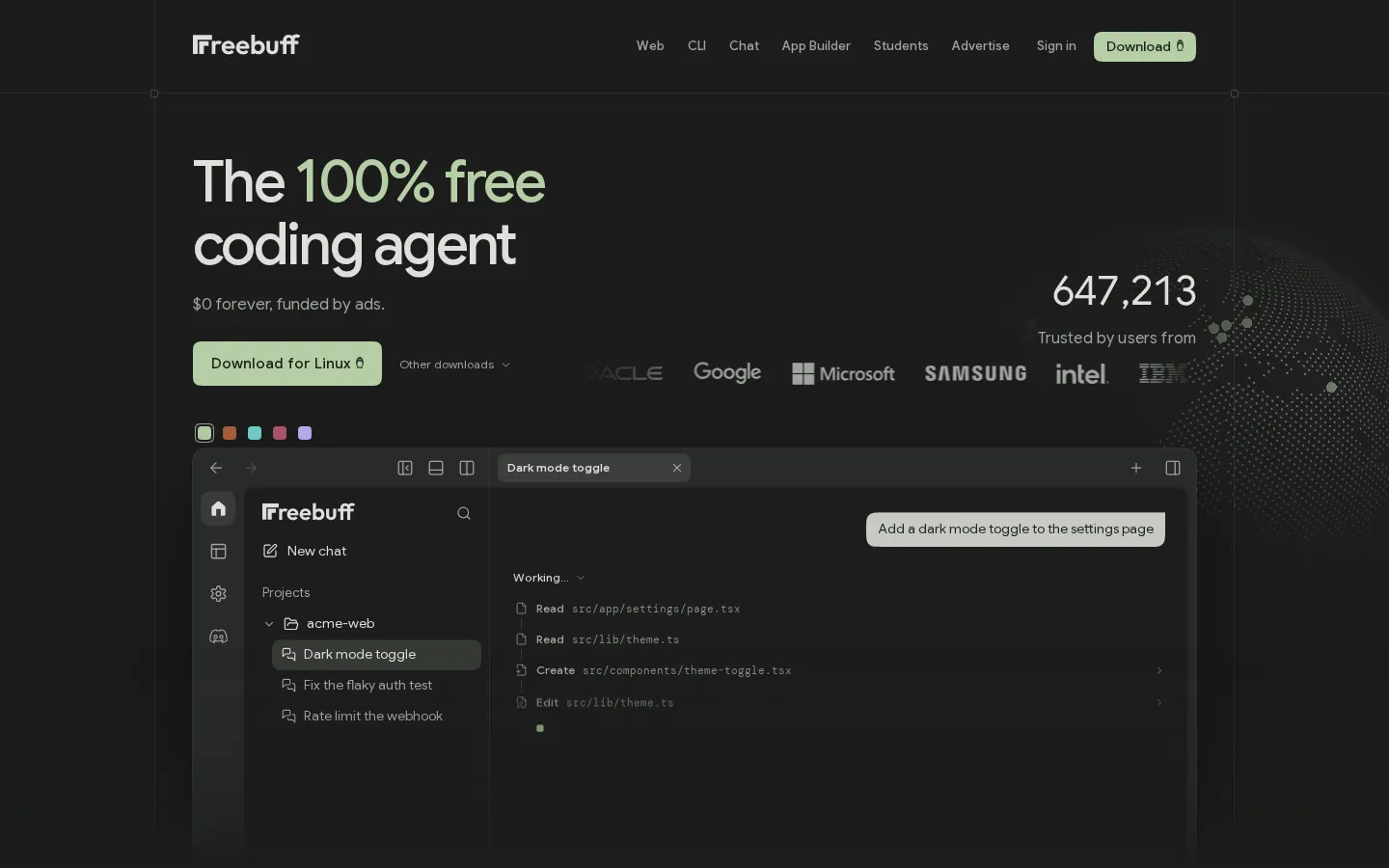This screenshot has width=1389, height=868.
Task: Click the home icon in the sidebar
Action: point(218,508)
